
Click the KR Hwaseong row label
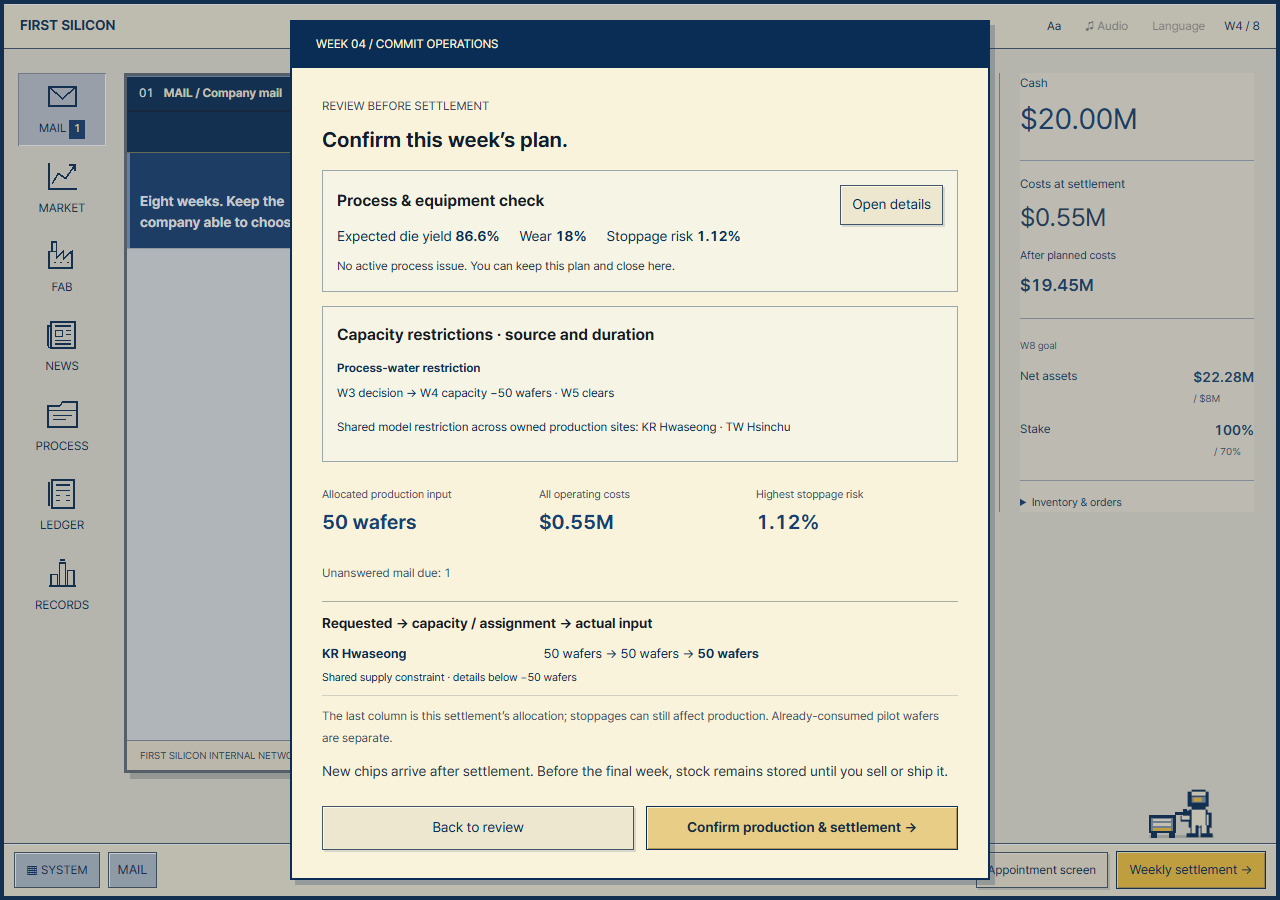click(x=364, y=654)
